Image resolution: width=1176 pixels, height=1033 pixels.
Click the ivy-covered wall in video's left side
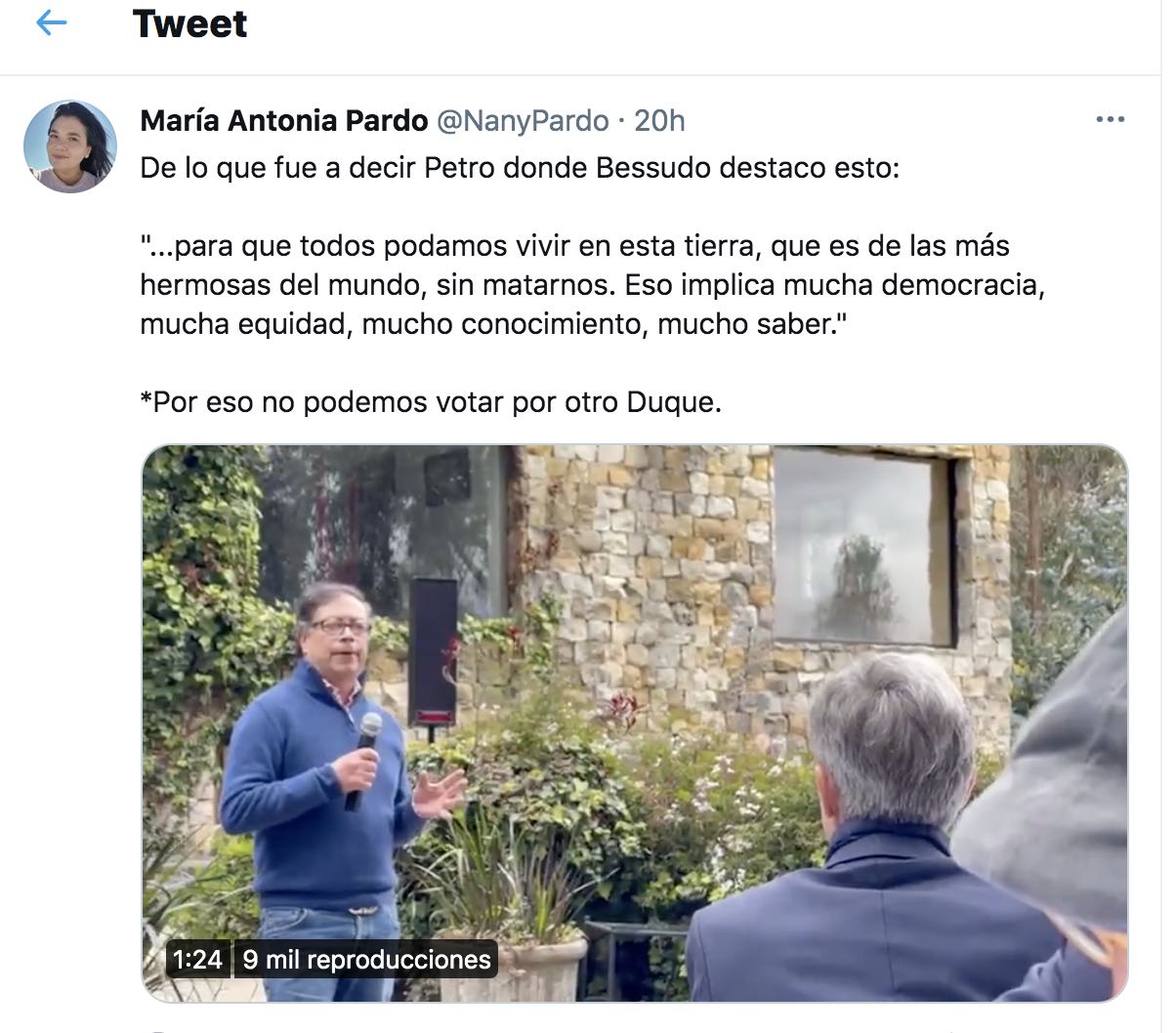[x=200, y=625]
